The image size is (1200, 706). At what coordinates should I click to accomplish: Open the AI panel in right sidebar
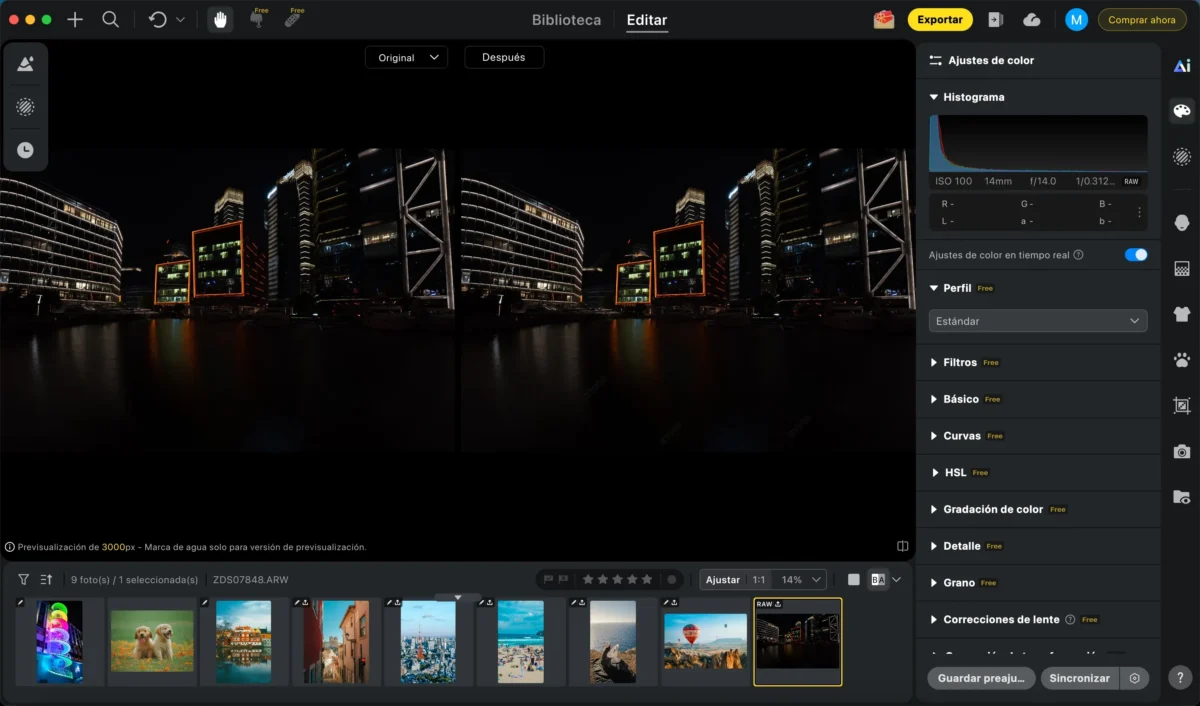coord(1182,66)
